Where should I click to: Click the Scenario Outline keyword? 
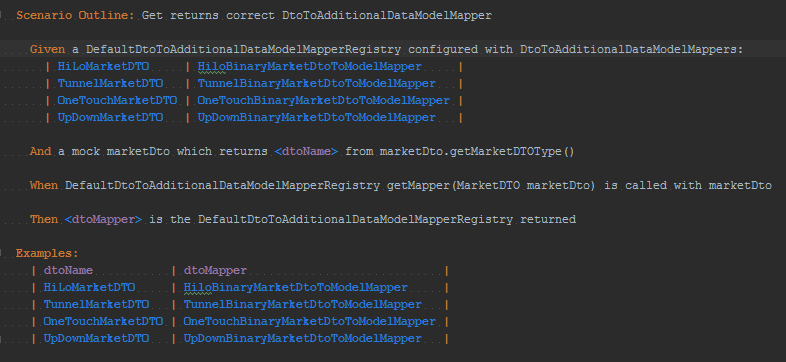pos(75,16)
